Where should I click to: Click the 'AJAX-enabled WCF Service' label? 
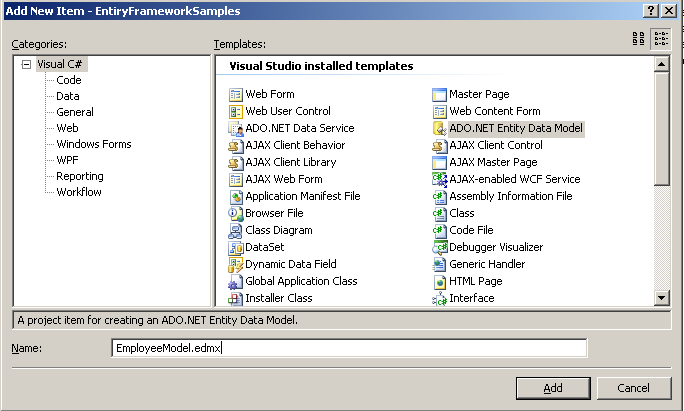click(515, 179)
